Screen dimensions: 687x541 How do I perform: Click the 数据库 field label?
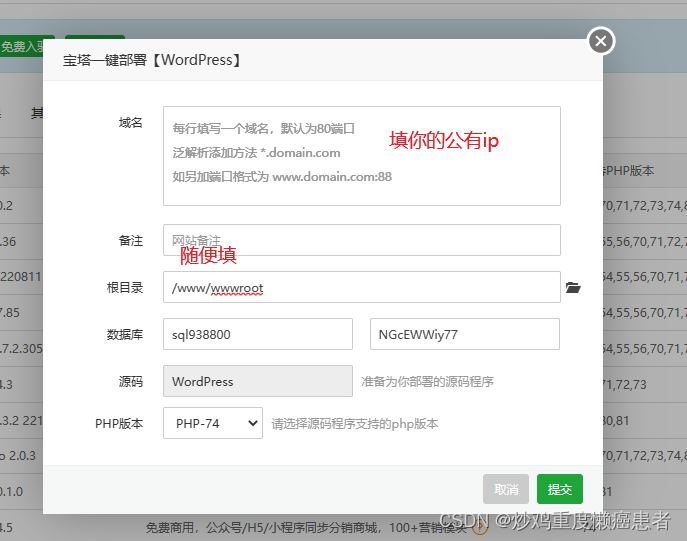click(x=125, y=335)
